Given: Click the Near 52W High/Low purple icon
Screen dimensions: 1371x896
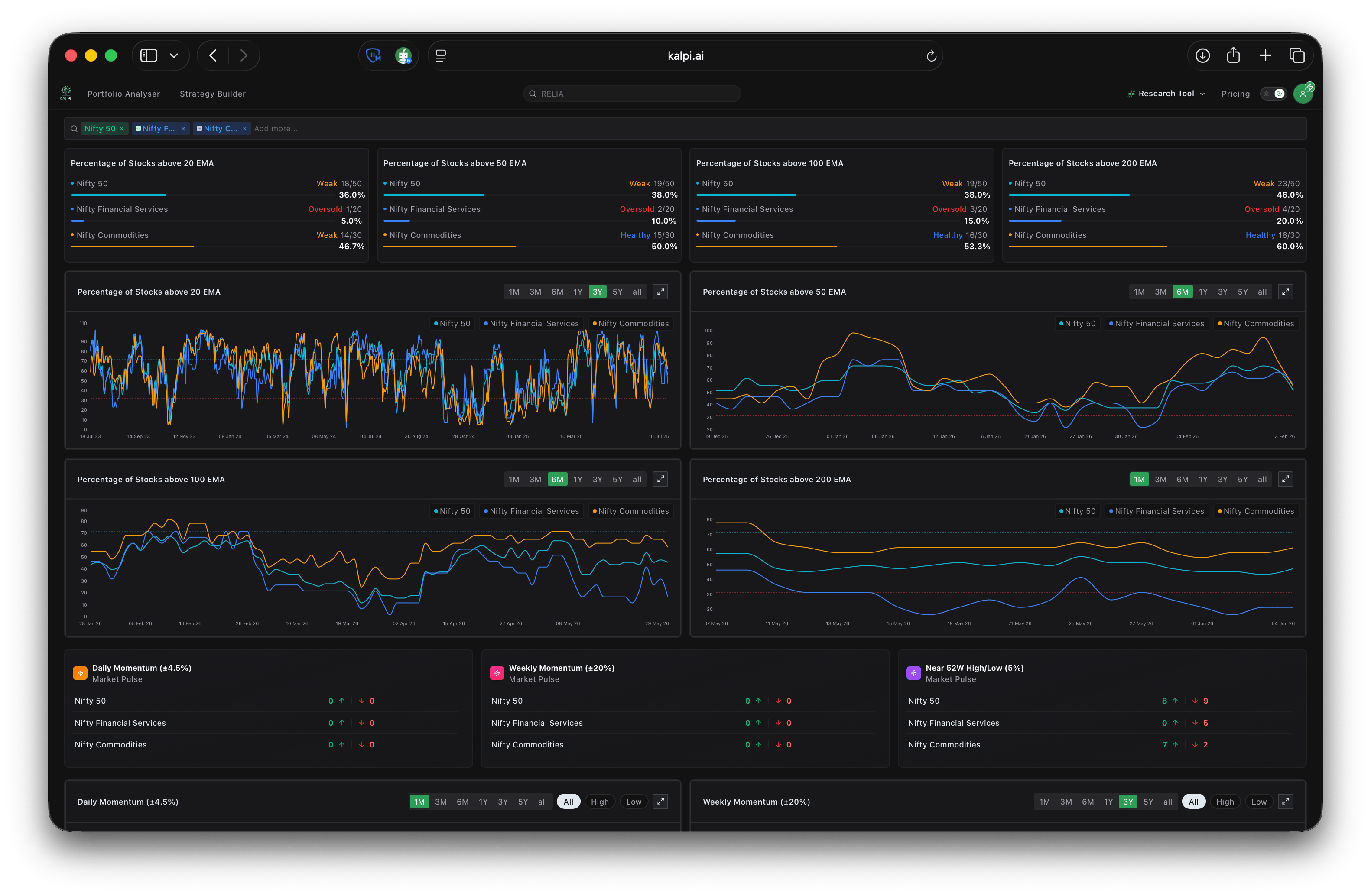Looking at the screenshot, I should point(913,673).
